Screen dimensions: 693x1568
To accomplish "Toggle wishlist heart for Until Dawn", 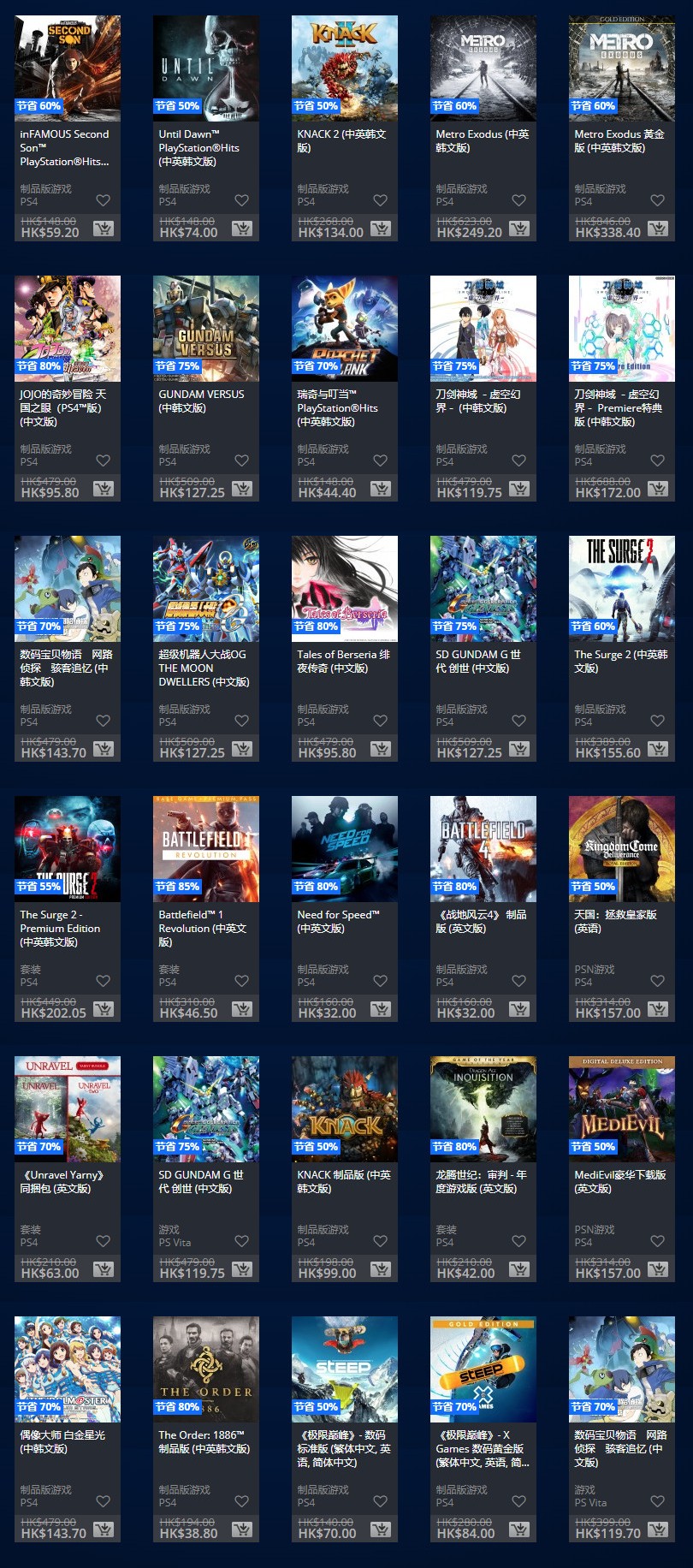I will pyautogui.click(x=242, y=200).
